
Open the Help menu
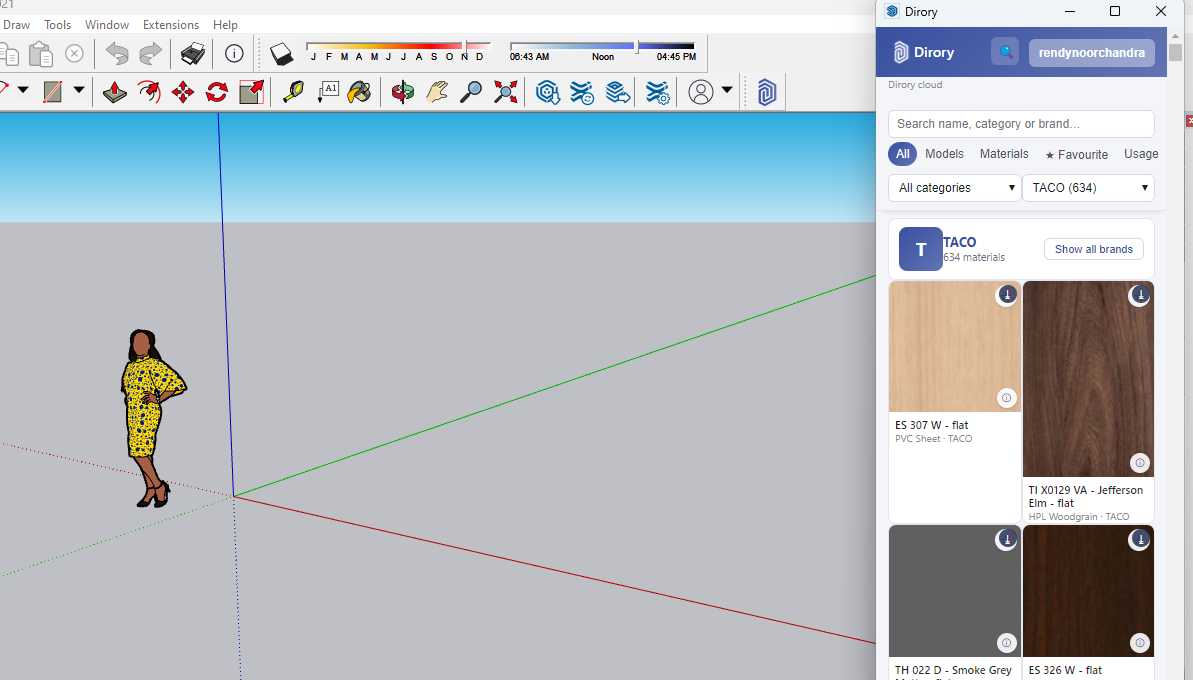(x=225, y=25)
